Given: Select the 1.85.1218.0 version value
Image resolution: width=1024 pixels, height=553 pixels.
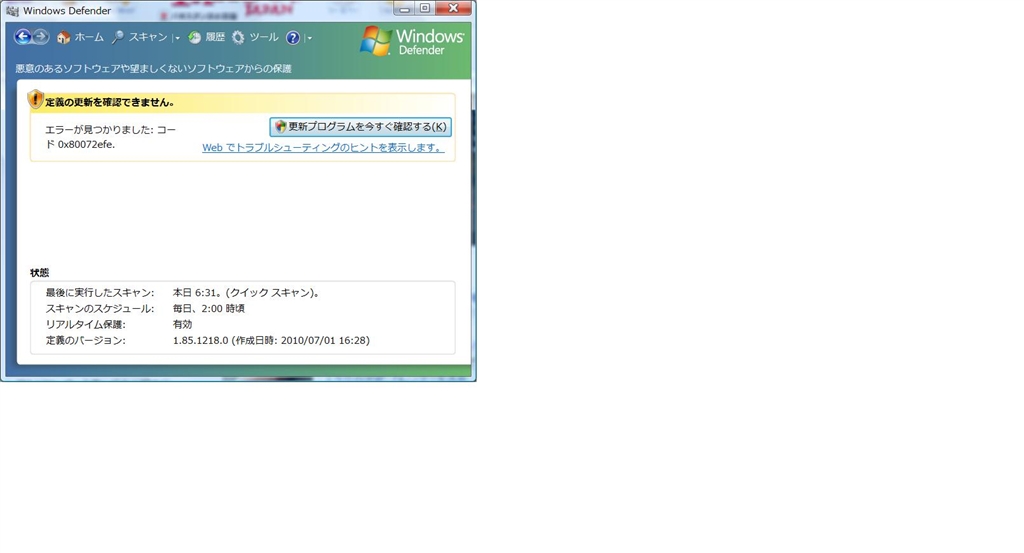Looking at the screenshot, I should pos(200,340).
